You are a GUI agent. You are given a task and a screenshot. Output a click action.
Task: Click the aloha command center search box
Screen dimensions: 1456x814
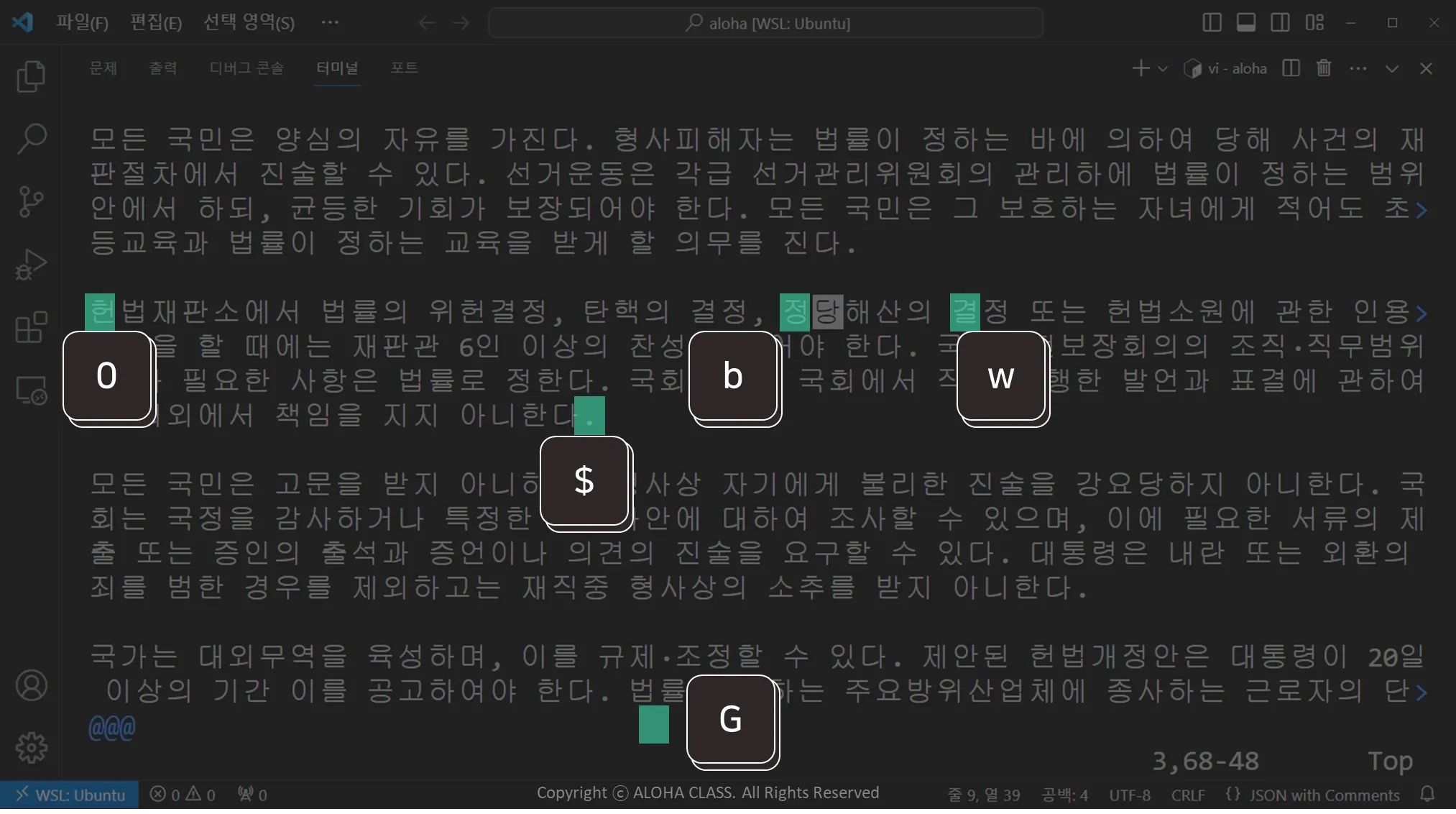click(x=765, y=23)
